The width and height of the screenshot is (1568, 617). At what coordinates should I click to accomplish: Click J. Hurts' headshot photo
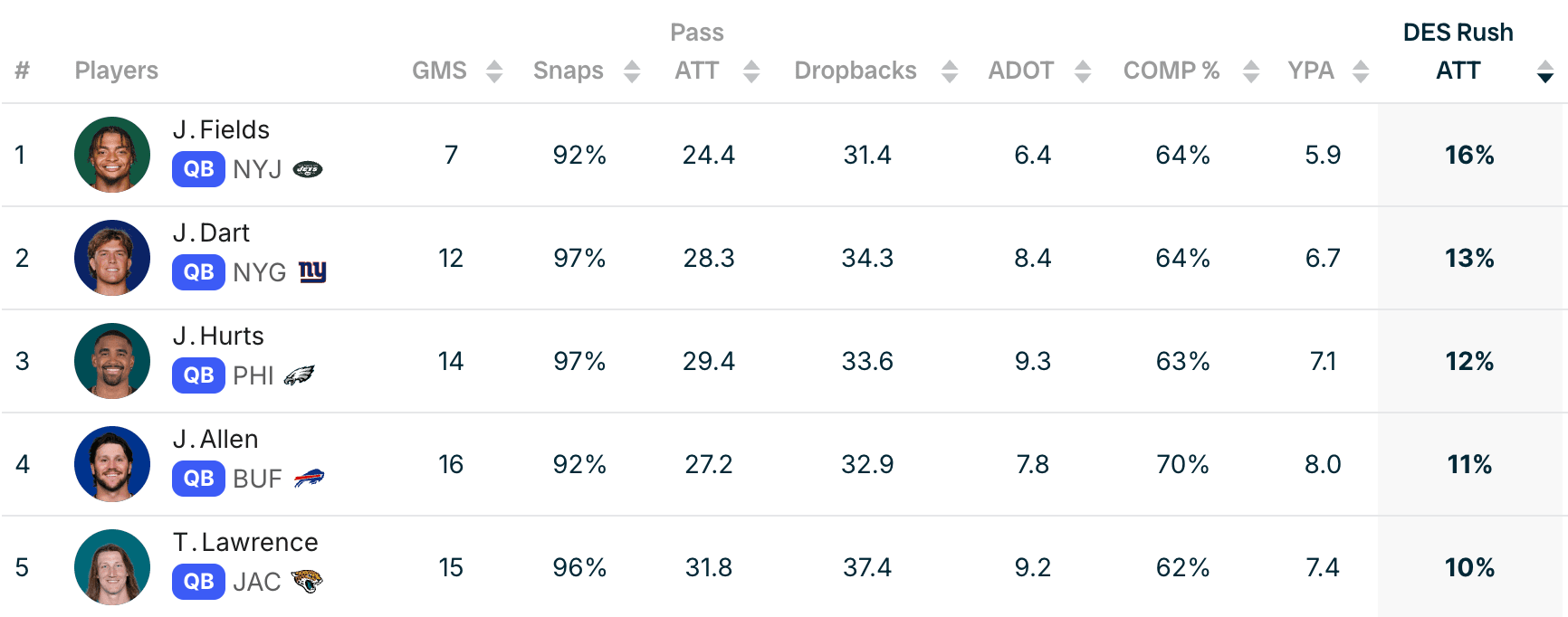(112, 361)
